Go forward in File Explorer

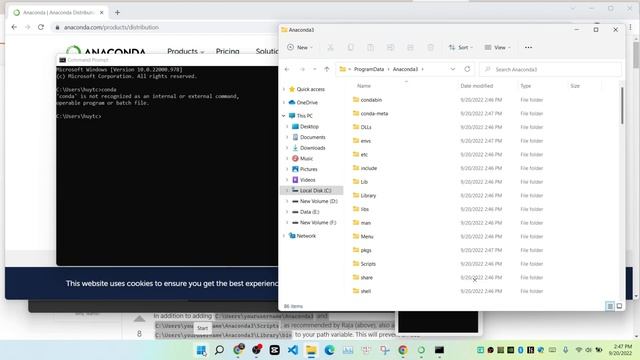[302, 69]
